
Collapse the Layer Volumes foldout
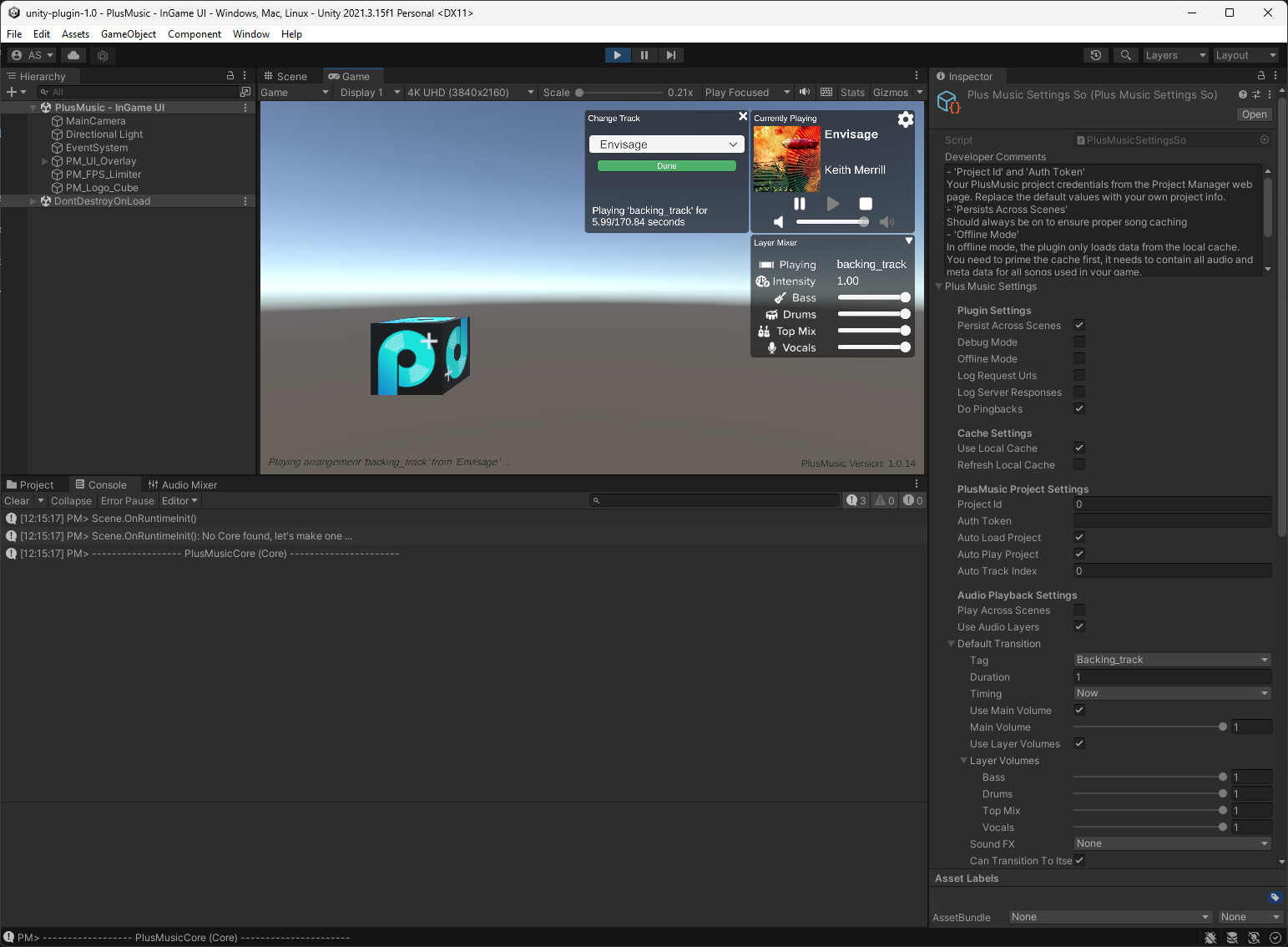click(963, 761)
